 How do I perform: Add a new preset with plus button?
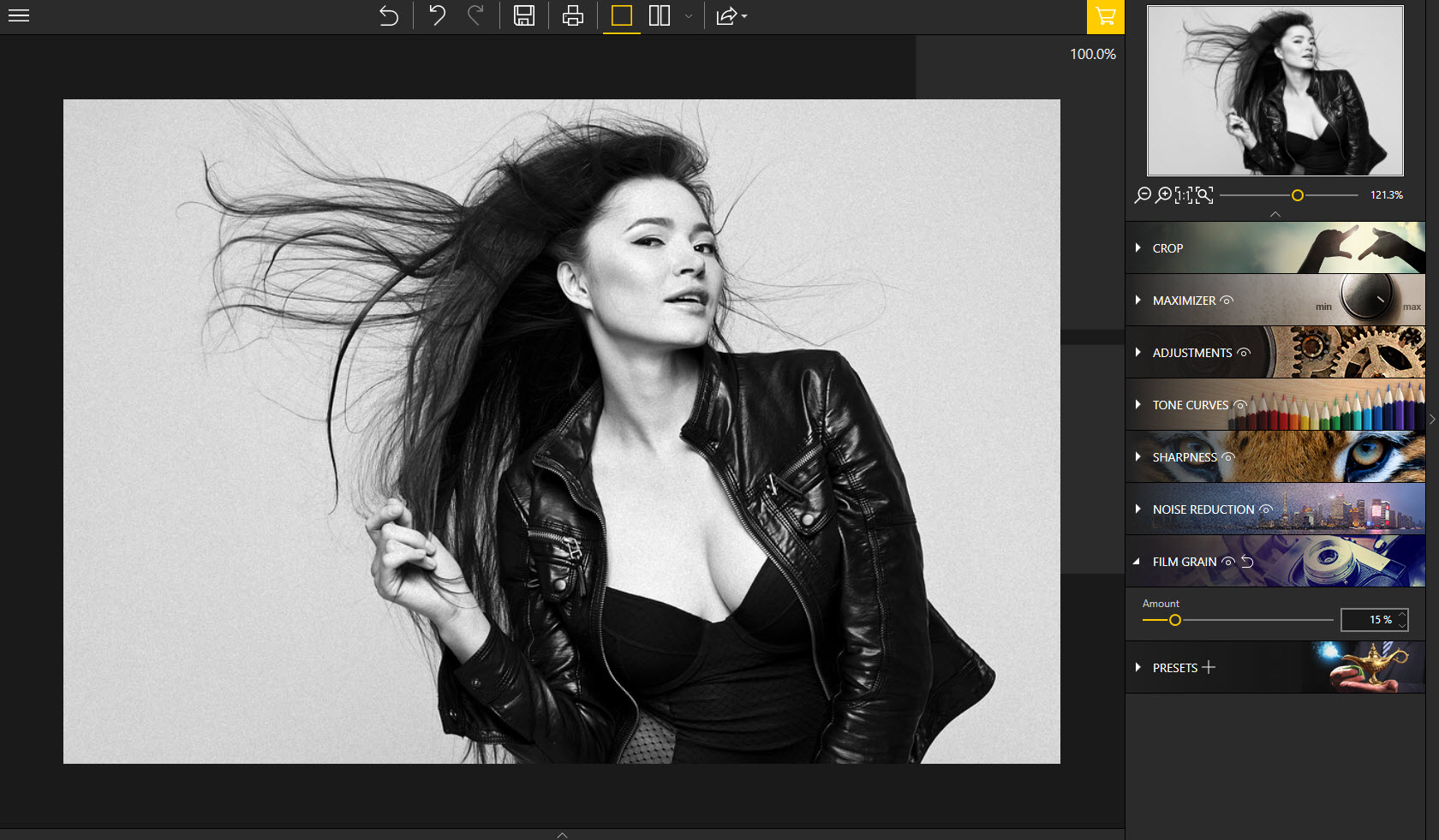click(x=1209, y=667)
